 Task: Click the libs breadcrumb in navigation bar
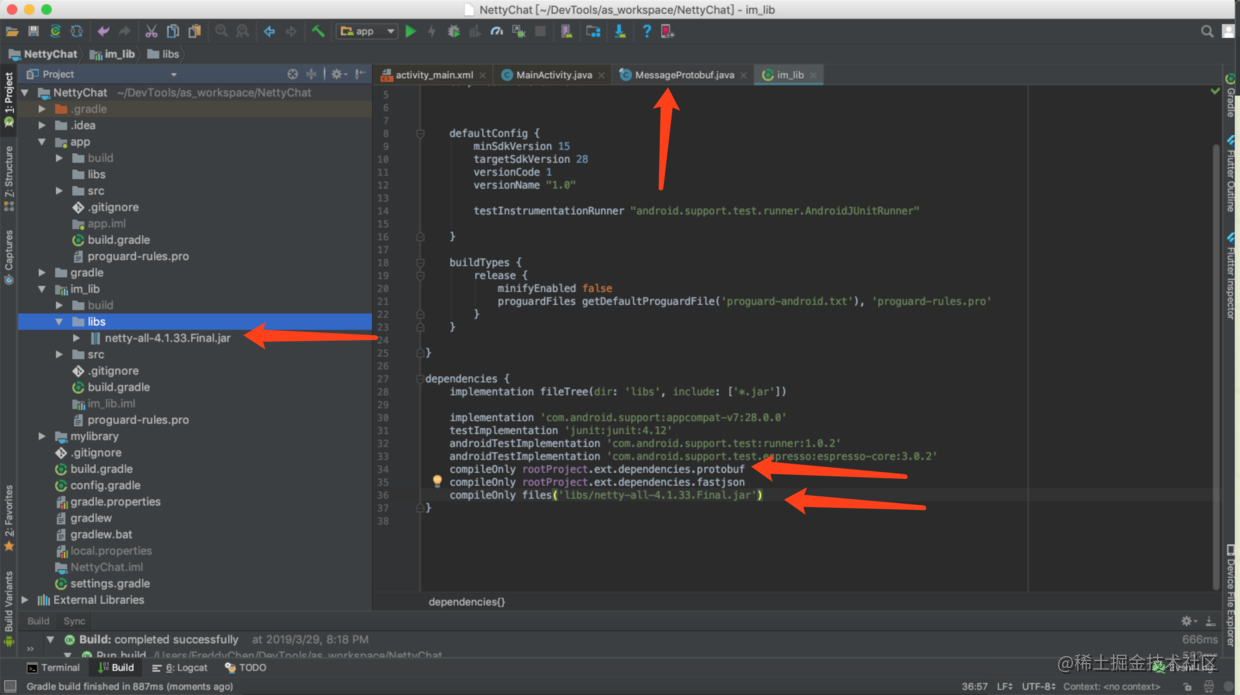(x=163, y=54)
